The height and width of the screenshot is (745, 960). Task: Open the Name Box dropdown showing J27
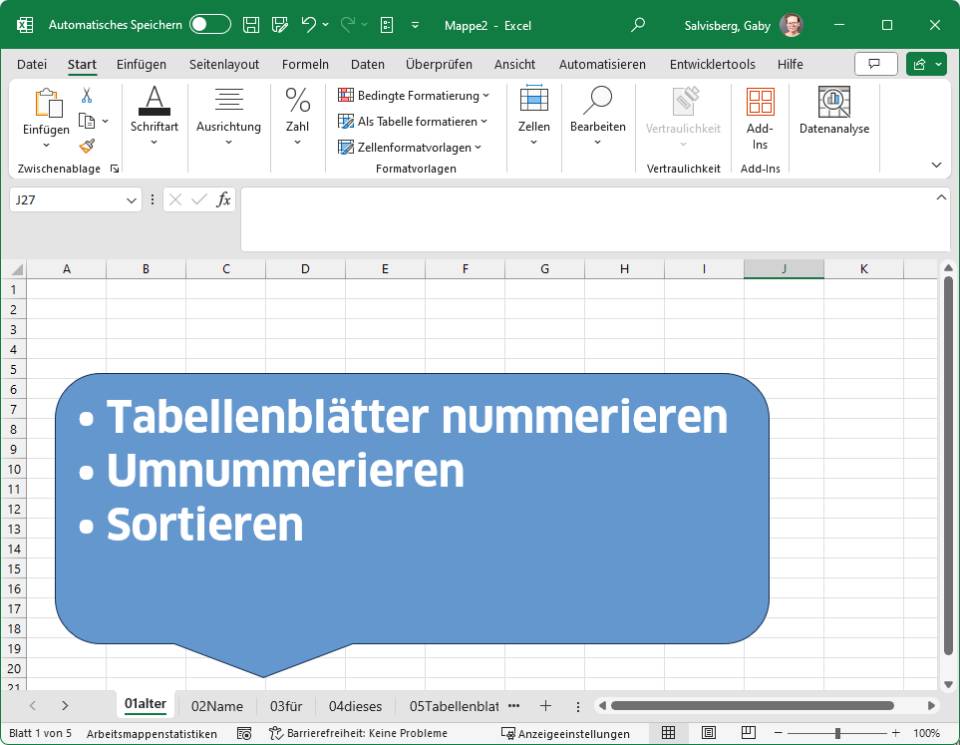click(130, 199)
